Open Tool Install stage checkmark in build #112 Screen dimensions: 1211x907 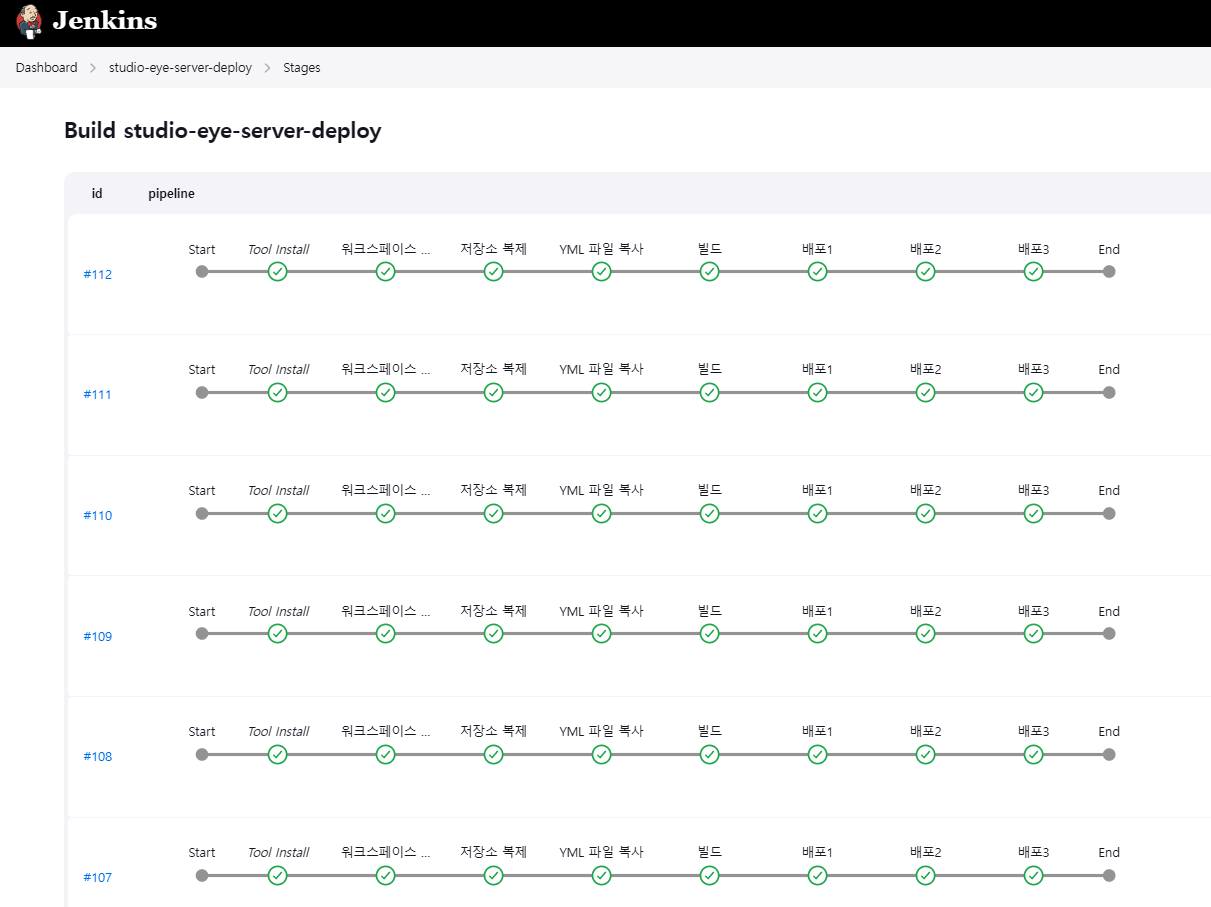tap(278, 271)
